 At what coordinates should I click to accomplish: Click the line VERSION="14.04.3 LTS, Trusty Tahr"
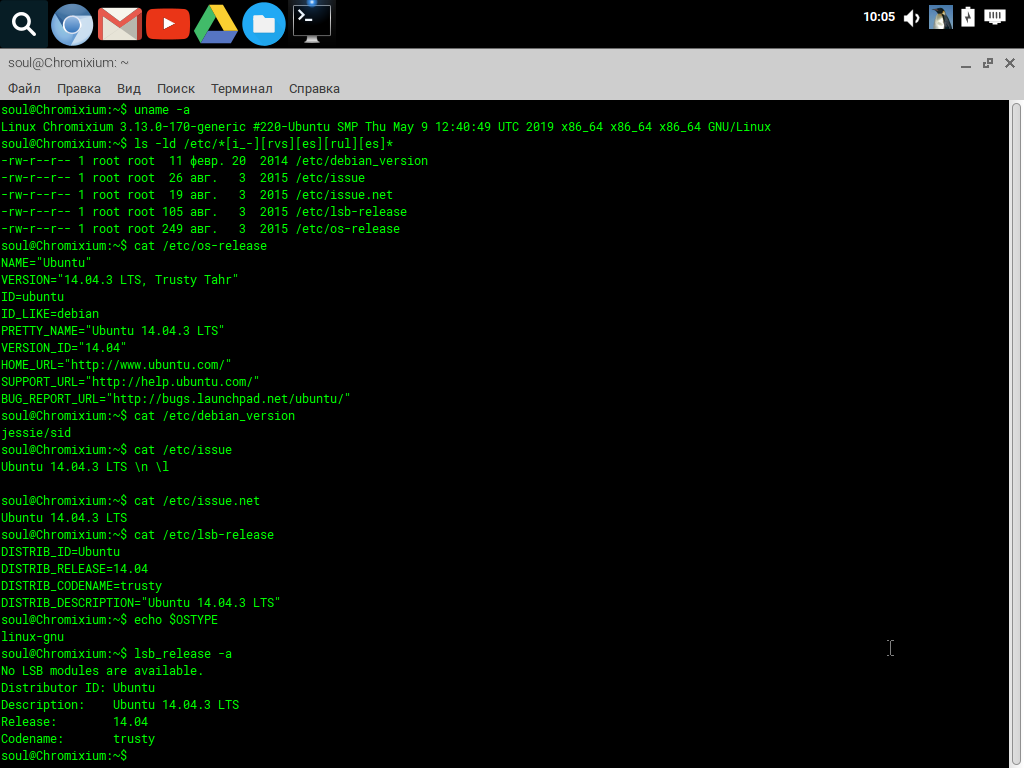120,280
